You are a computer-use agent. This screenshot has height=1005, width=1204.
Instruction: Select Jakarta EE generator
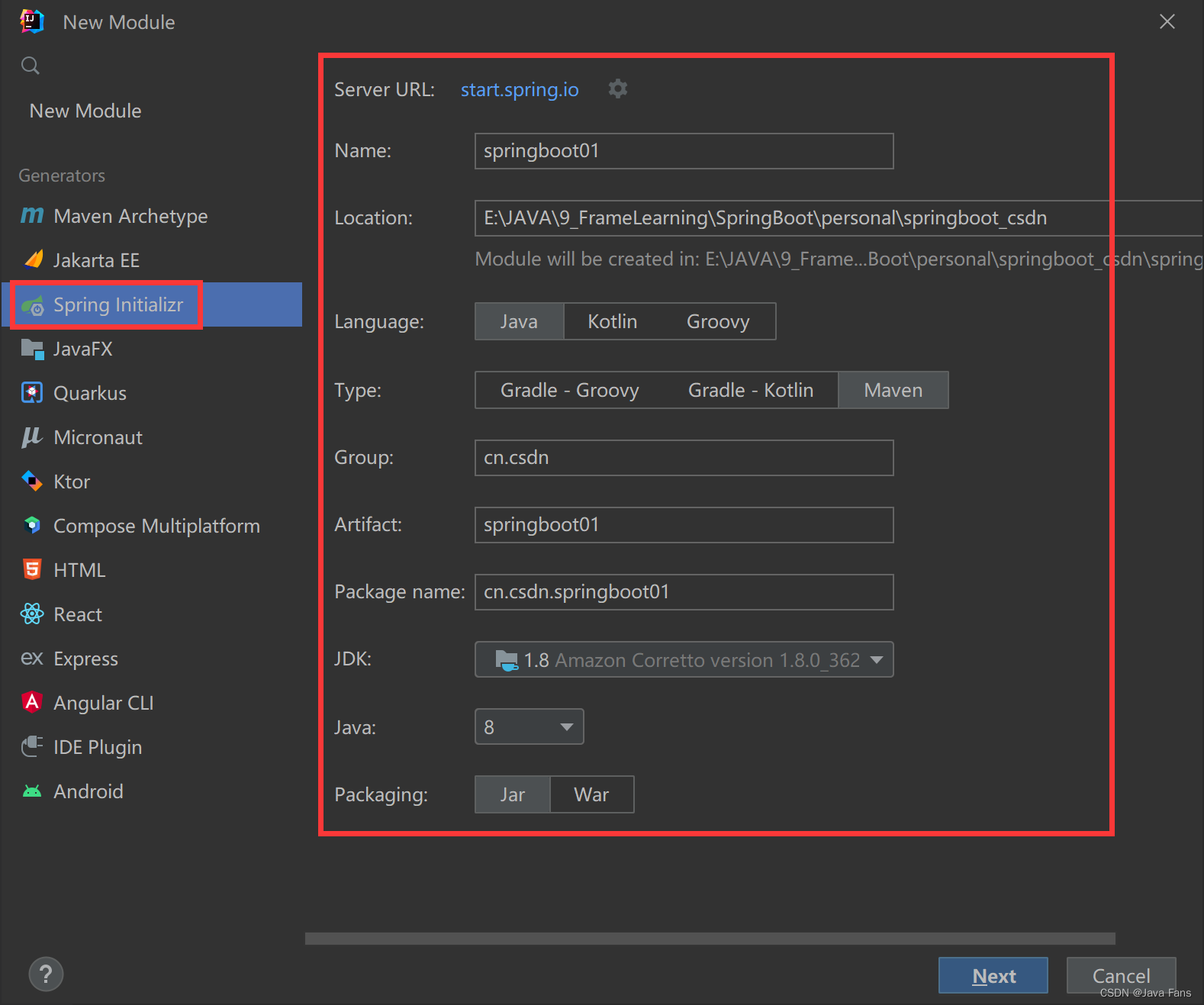coord(152,260)
